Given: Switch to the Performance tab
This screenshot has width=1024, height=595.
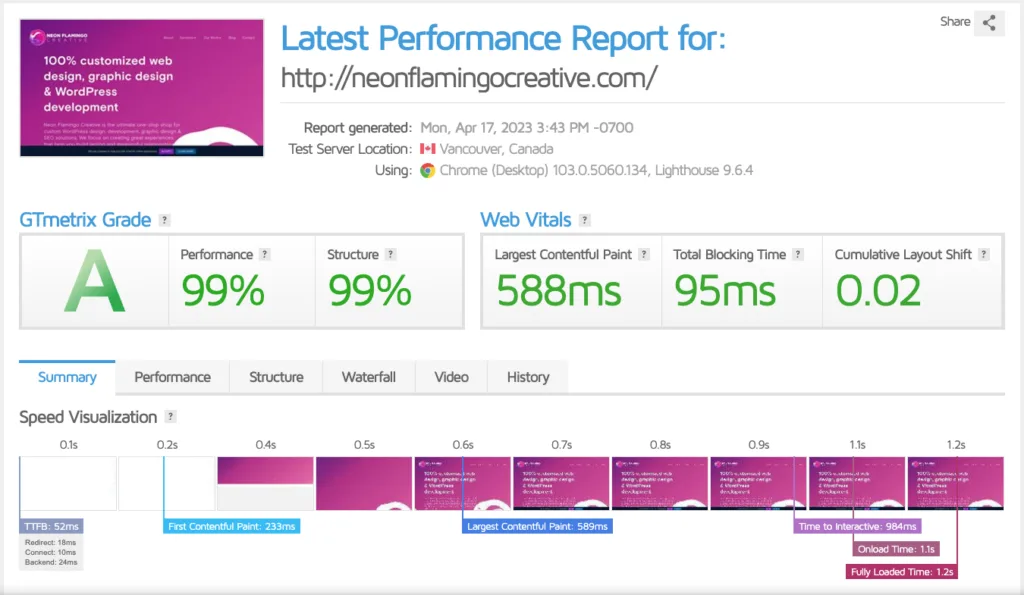Looking at the screenshot, I should point(172,377).
